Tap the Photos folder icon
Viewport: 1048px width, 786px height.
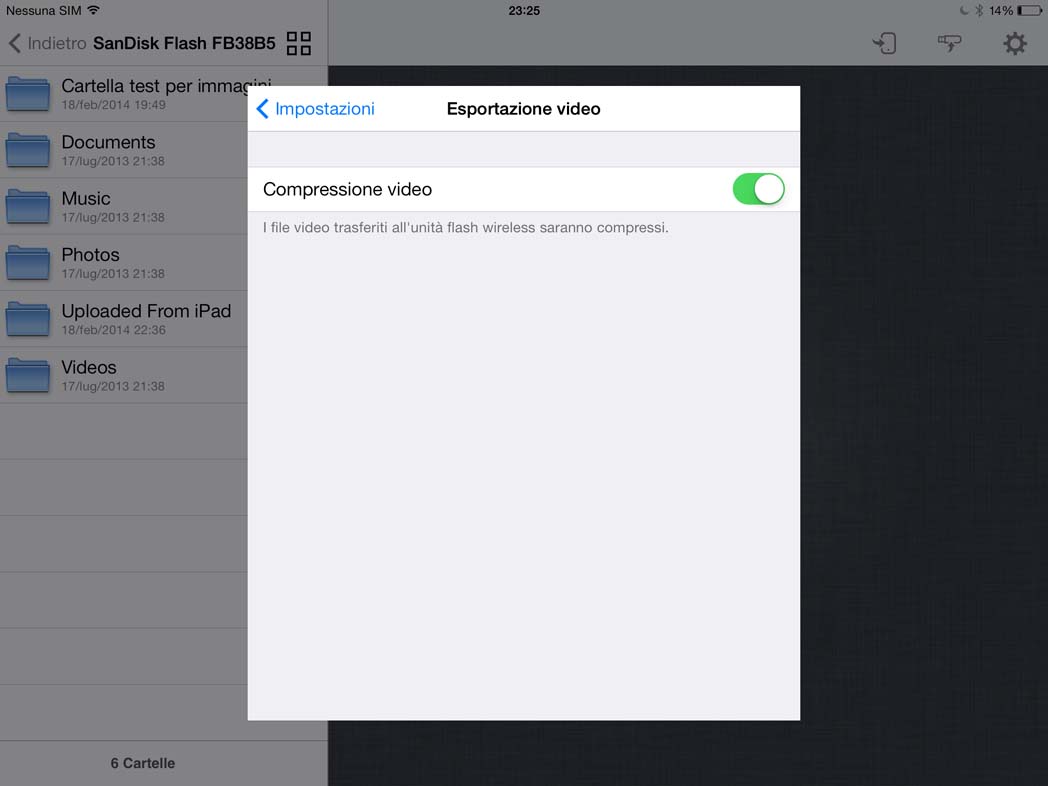click(28, 263)
